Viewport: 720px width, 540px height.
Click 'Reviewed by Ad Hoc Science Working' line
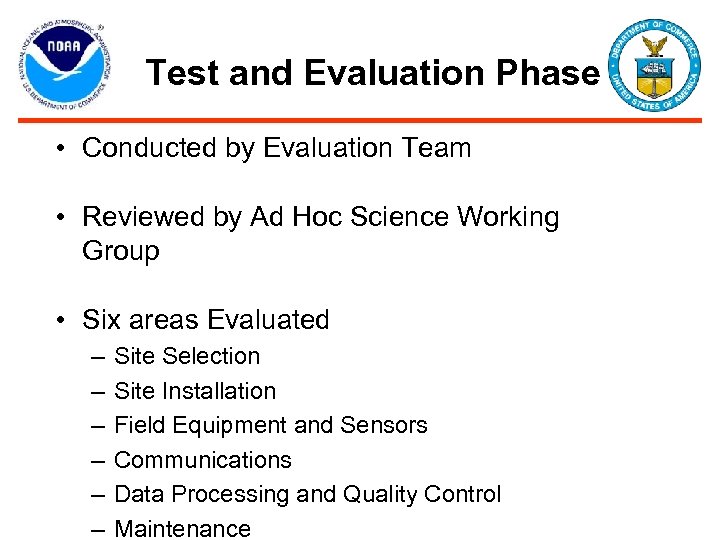[320, 217]
